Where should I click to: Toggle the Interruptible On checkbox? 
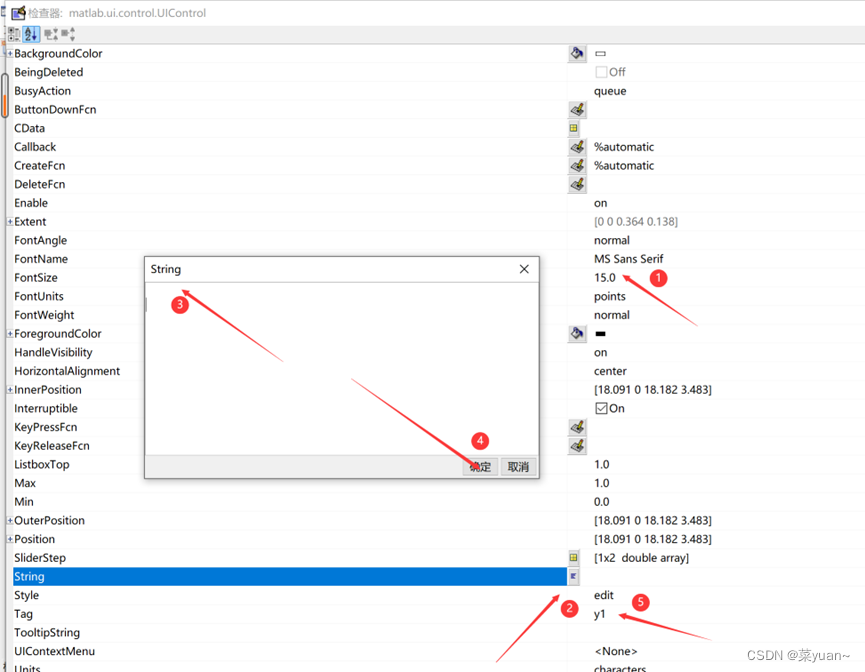coord(601,408)
